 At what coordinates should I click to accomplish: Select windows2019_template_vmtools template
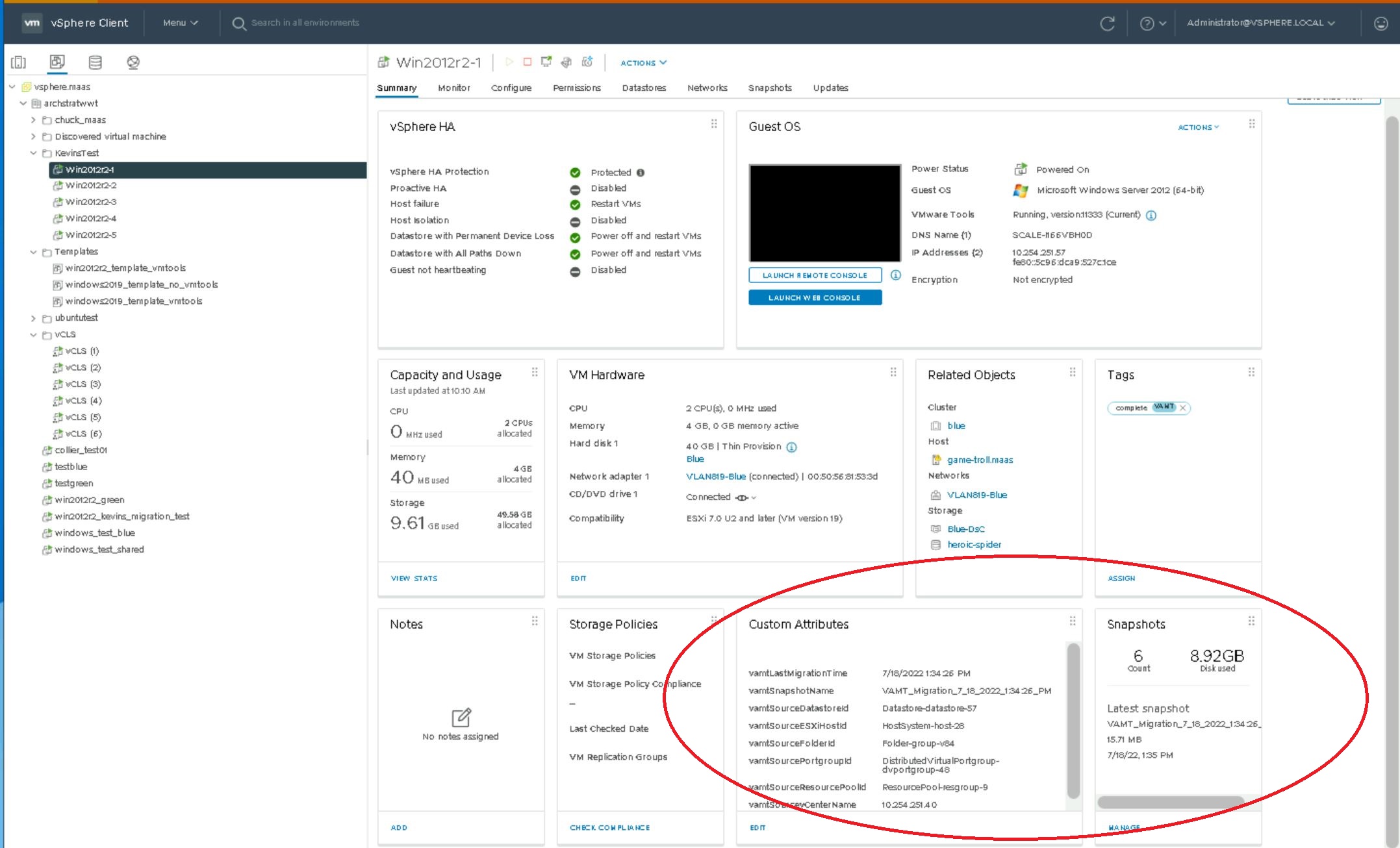133,301
